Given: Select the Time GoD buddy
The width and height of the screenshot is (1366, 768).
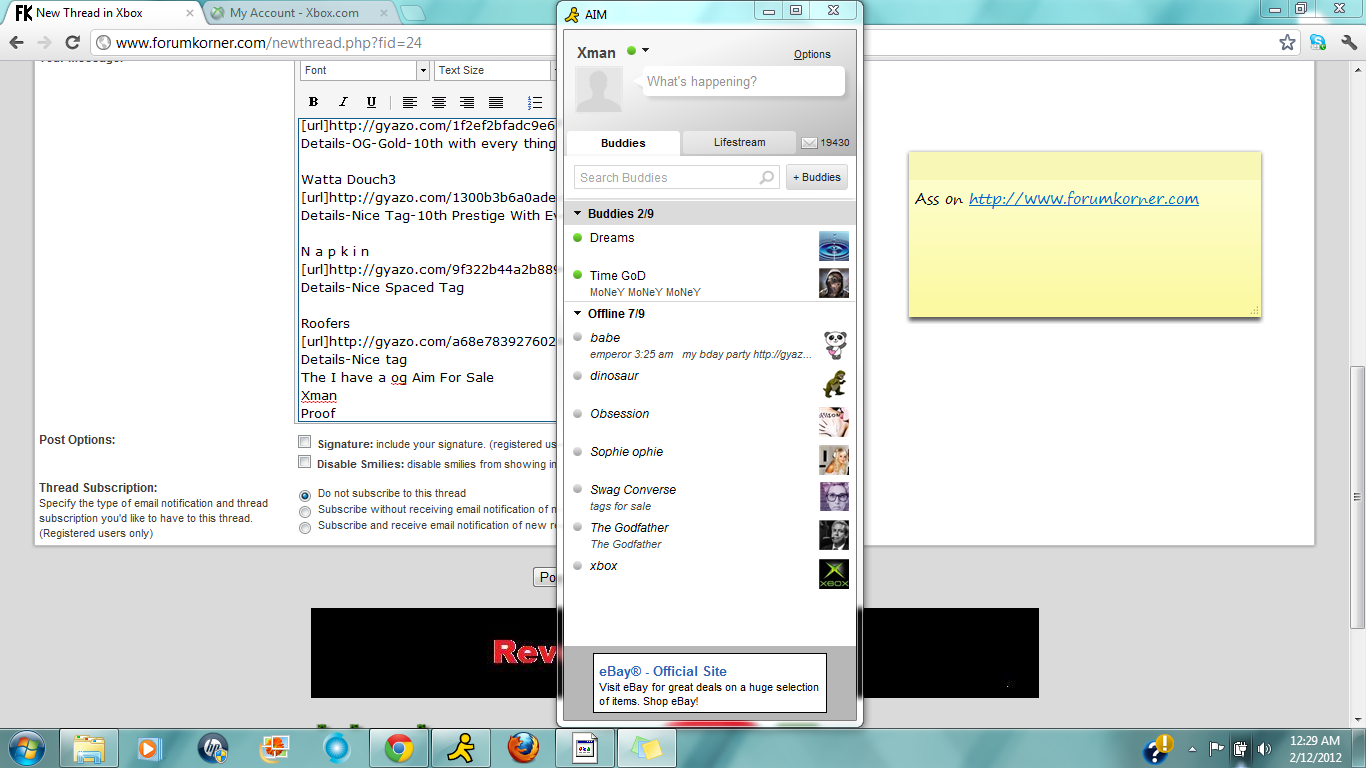Looking at the screenshot, I should pos(710,283).
